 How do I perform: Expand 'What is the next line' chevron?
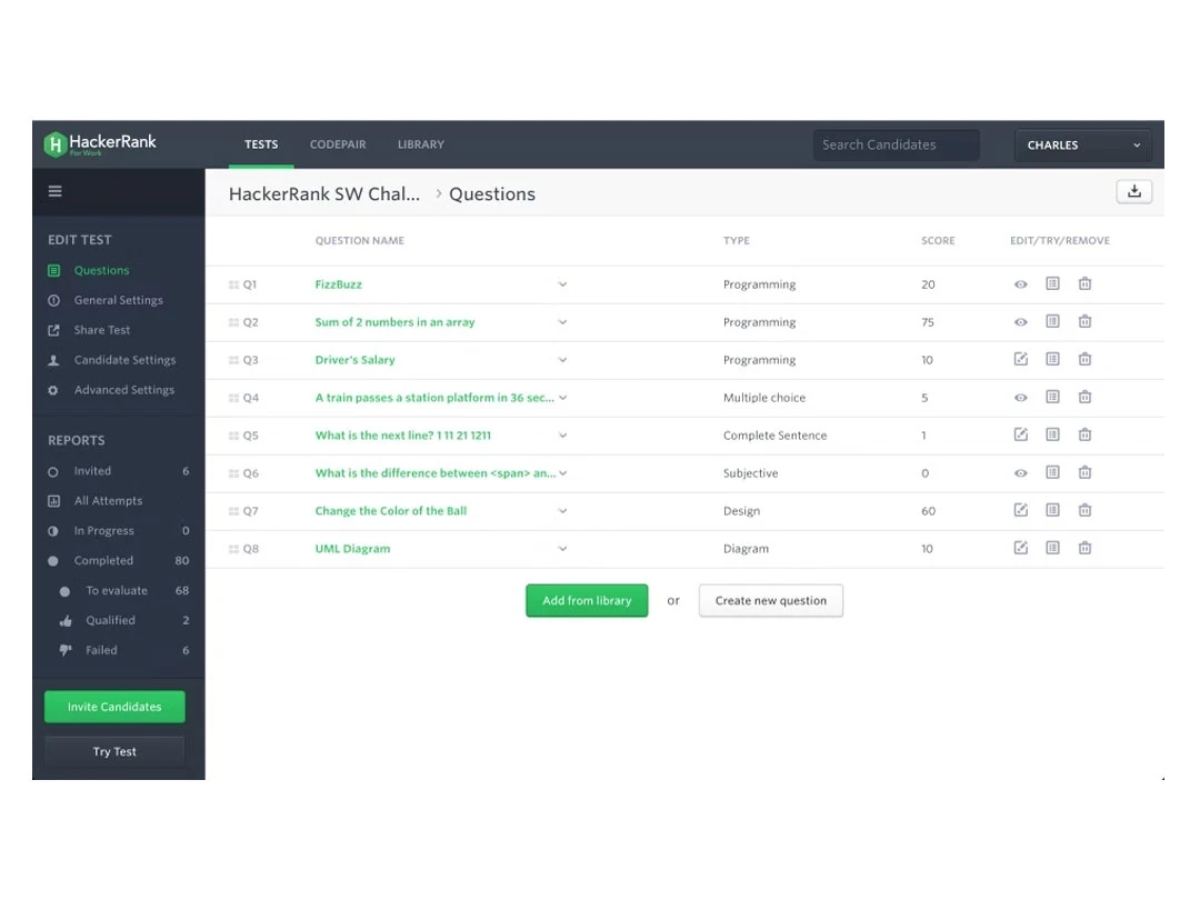point(563,435)
